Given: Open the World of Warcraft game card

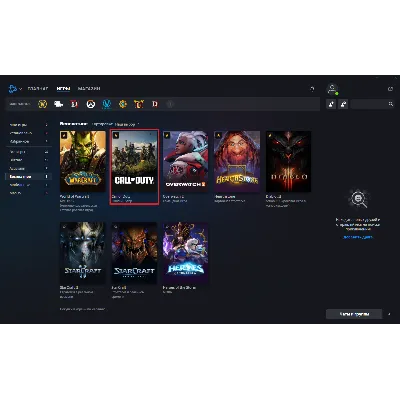Looking at the screenshot, I should [83, 161].
